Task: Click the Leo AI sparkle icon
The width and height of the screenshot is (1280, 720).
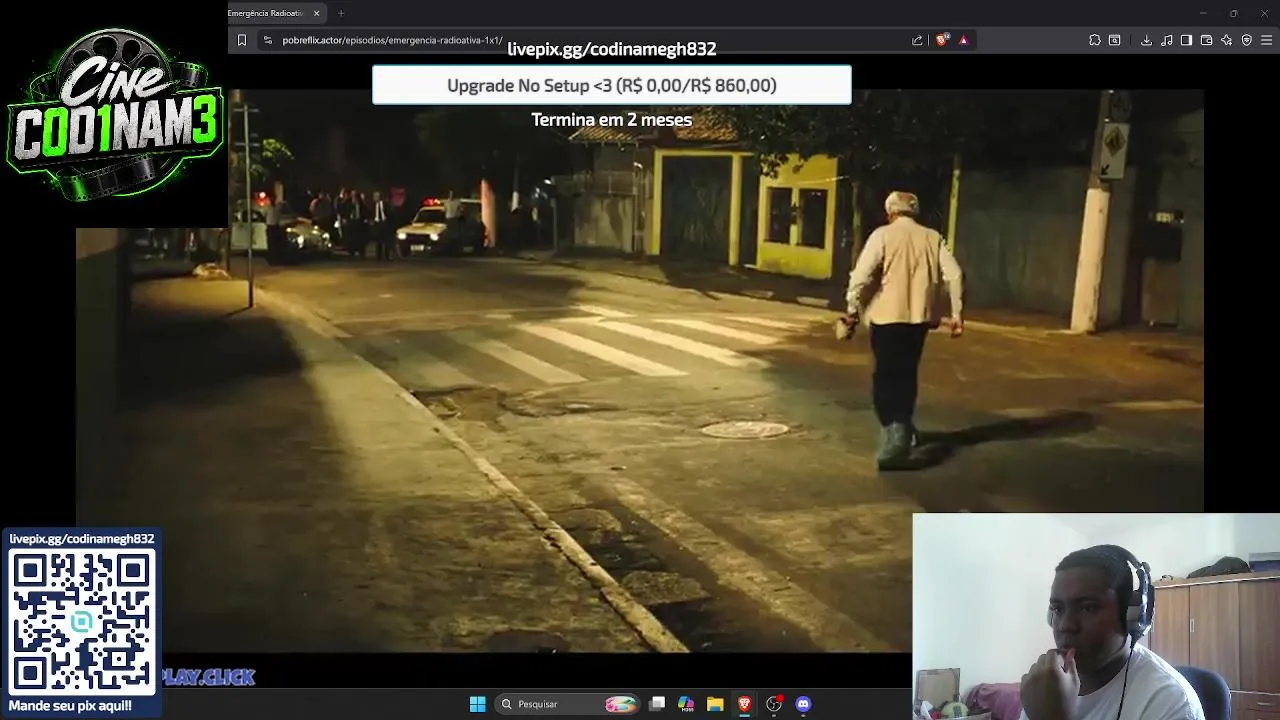Action: (1226, 40)
